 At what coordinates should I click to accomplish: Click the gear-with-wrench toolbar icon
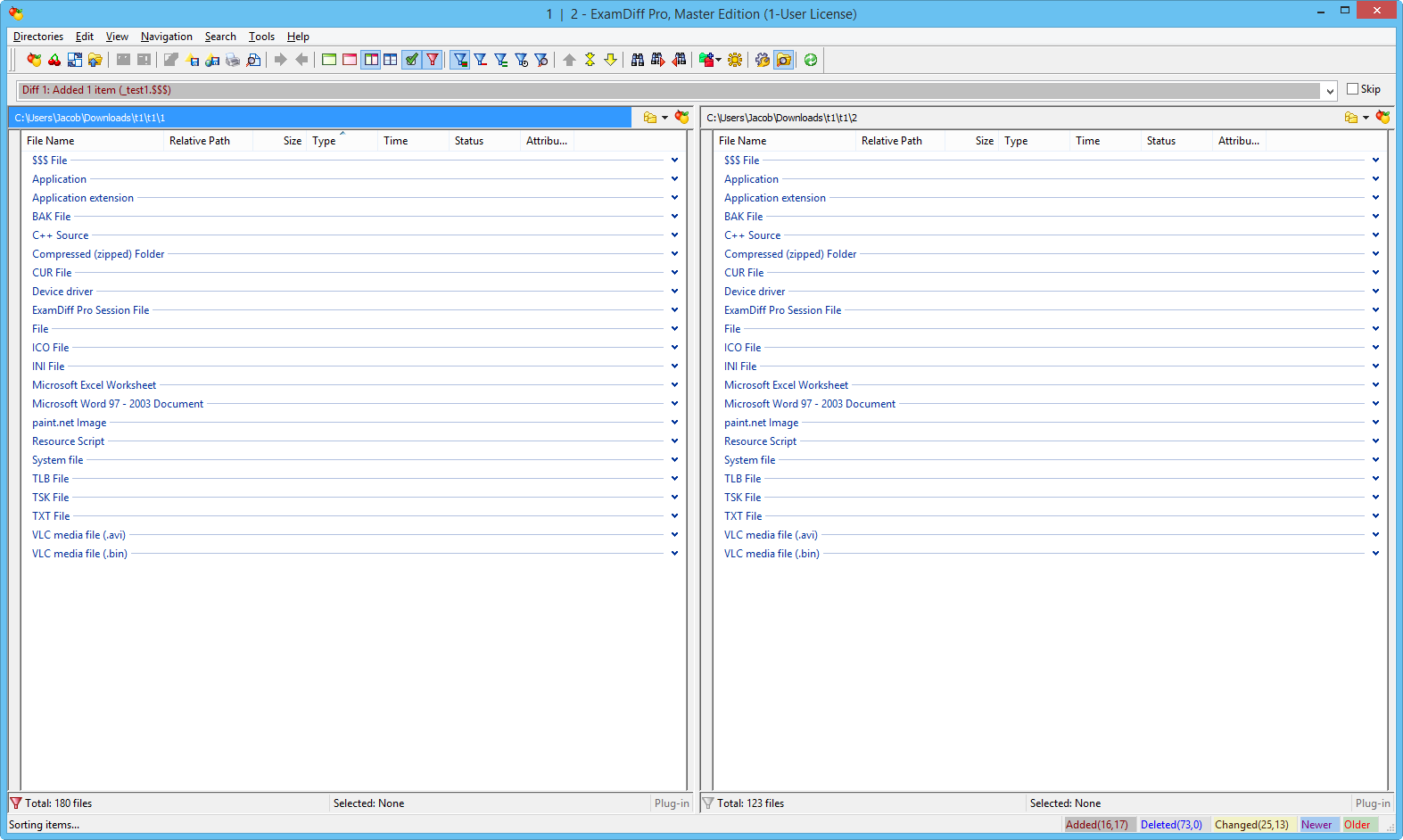coord(763,60)
